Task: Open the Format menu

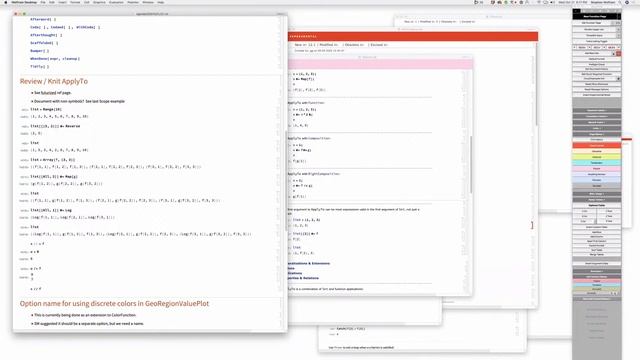Action: (75, 2)
